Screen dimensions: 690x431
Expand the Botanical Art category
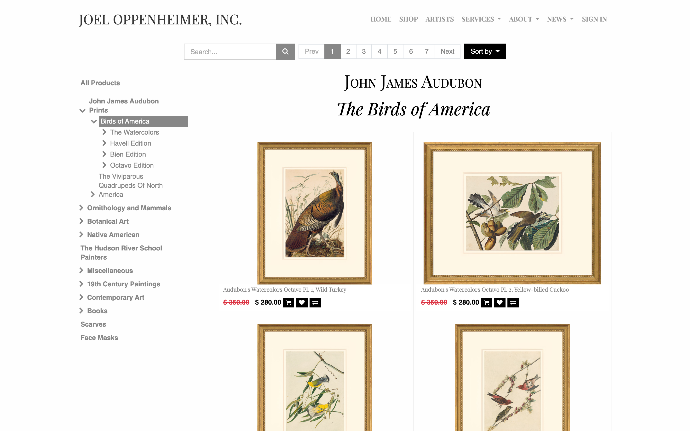tap(81, 221)
